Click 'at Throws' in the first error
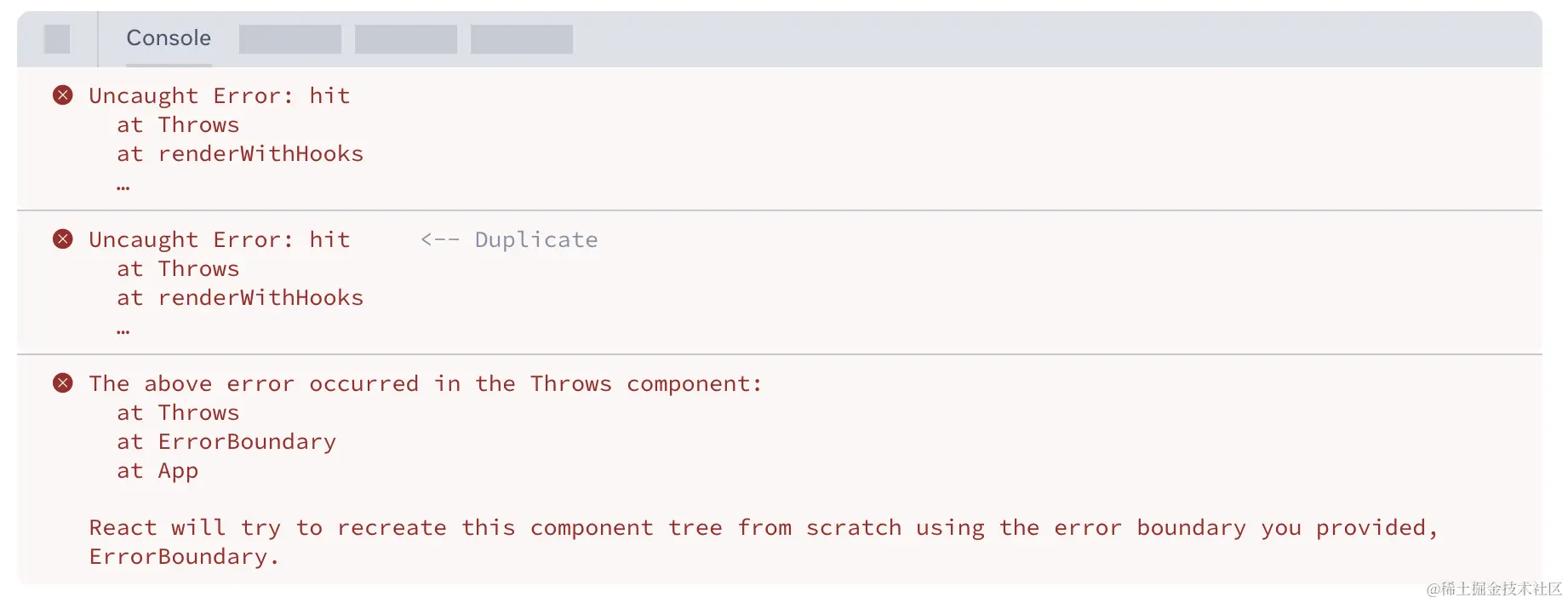This screenshot has height=603, width=1568. click(178, 125)
